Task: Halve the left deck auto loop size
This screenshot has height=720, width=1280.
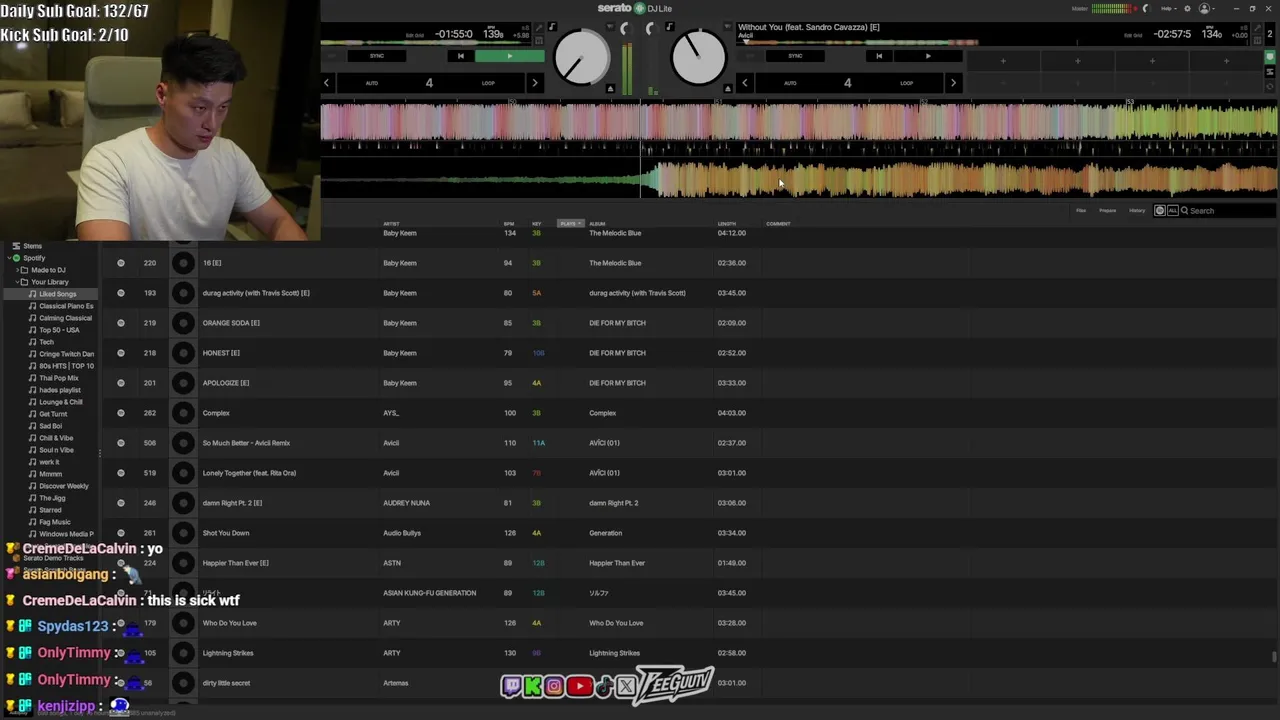Action: (x=327, y=83)
